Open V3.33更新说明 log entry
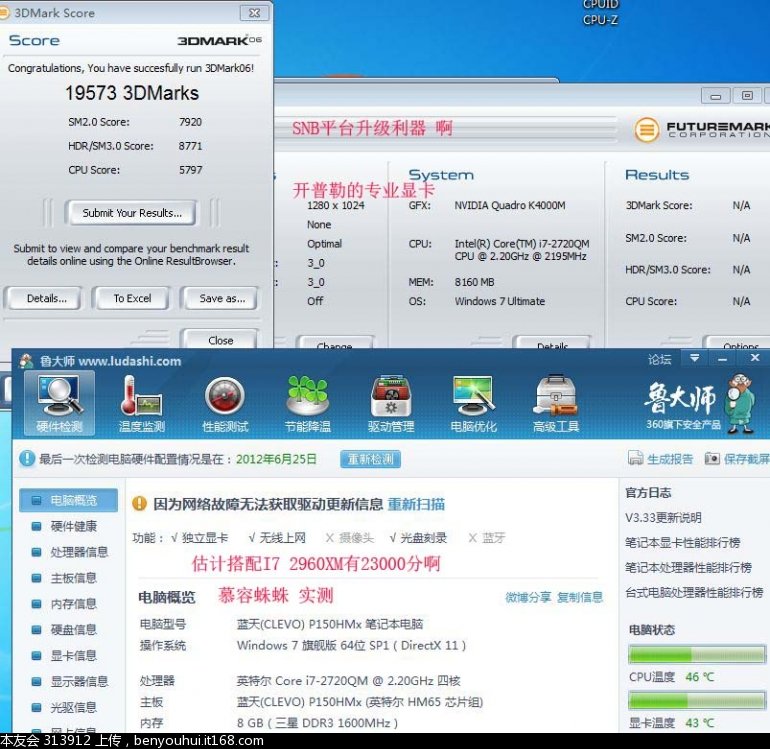 tap(663, 518)
